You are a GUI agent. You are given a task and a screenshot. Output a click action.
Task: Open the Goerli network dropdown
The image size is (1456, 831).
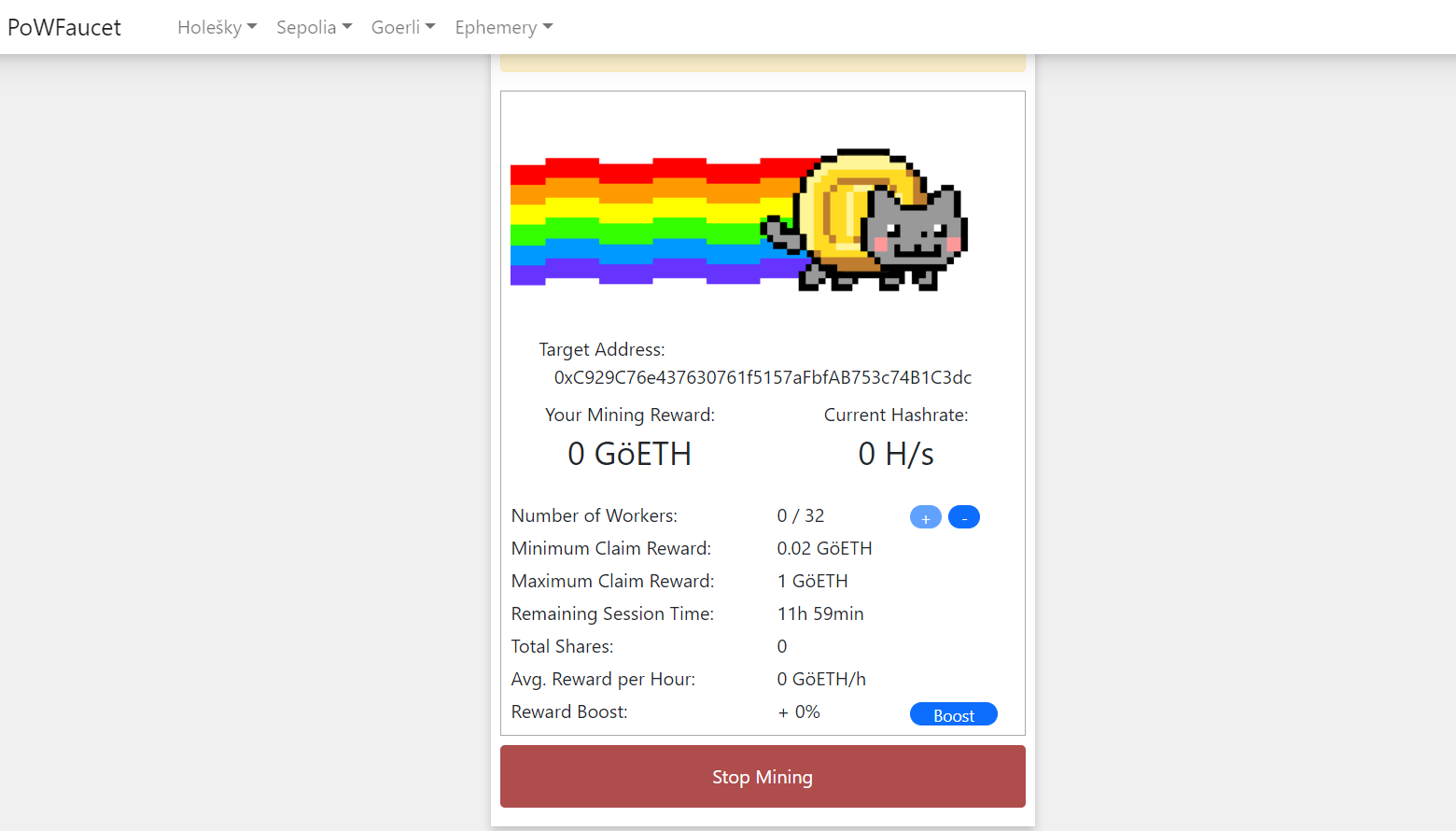[x=403, y=27]
